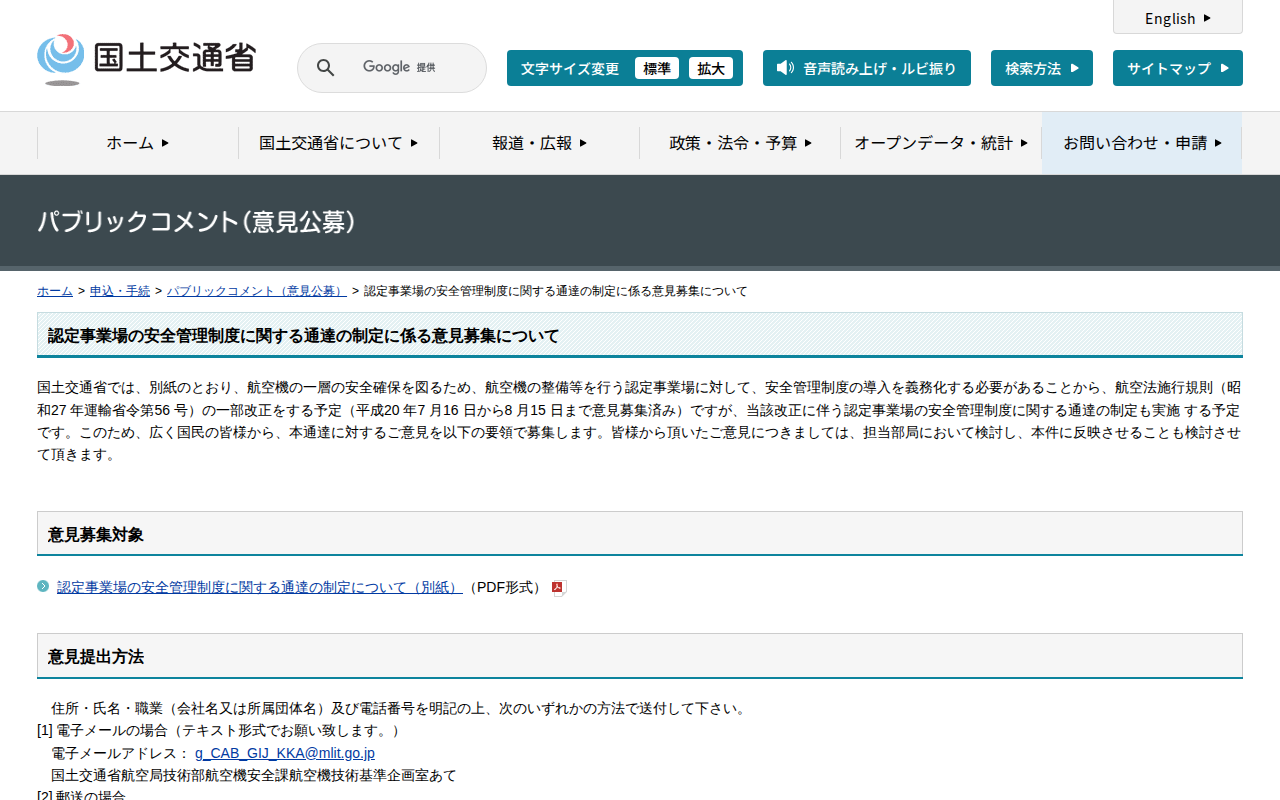Click the 申込・手続 breadcrumb link
Screen dimensions: 1280x800
tap(120, 291)
